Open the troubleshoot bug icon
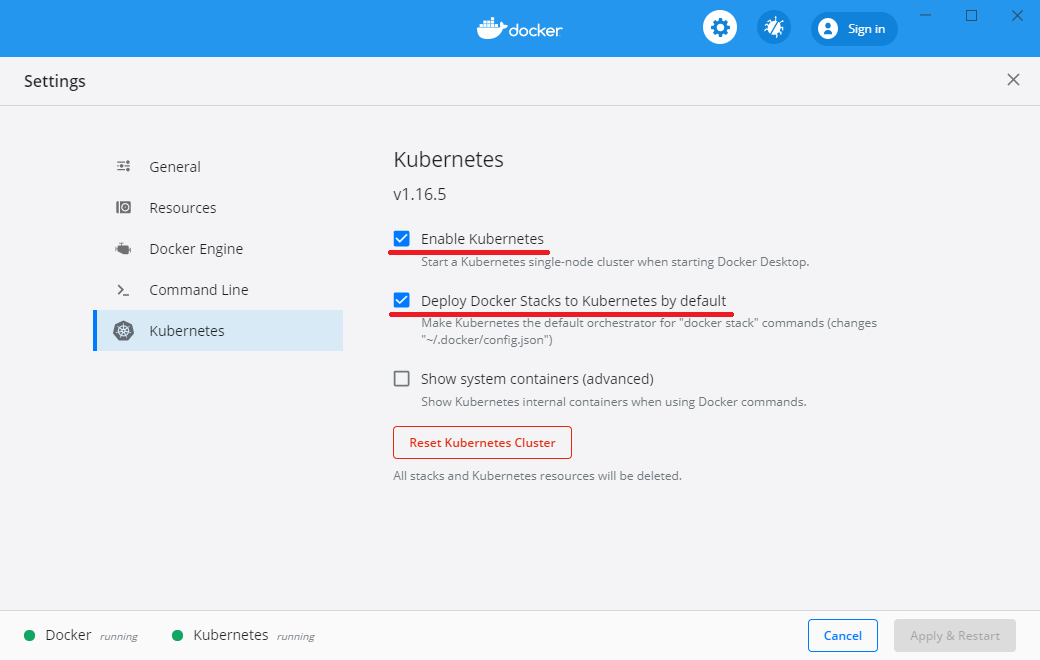The width and height of the screenshot is (1040, 660). tap(773, 28)
